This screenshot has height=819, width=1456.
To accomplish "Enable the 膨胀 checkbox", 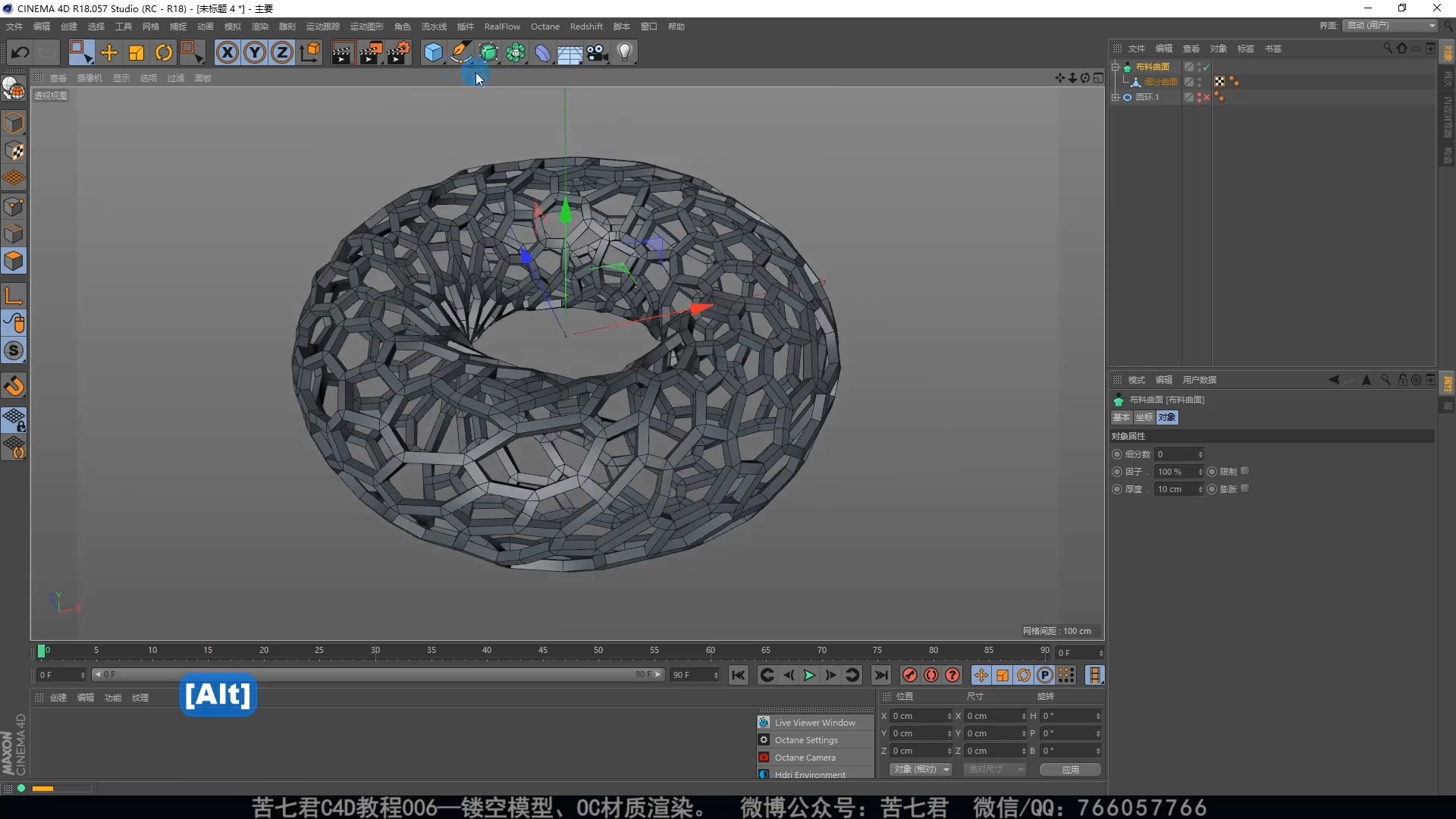I will click(1244, 488).
